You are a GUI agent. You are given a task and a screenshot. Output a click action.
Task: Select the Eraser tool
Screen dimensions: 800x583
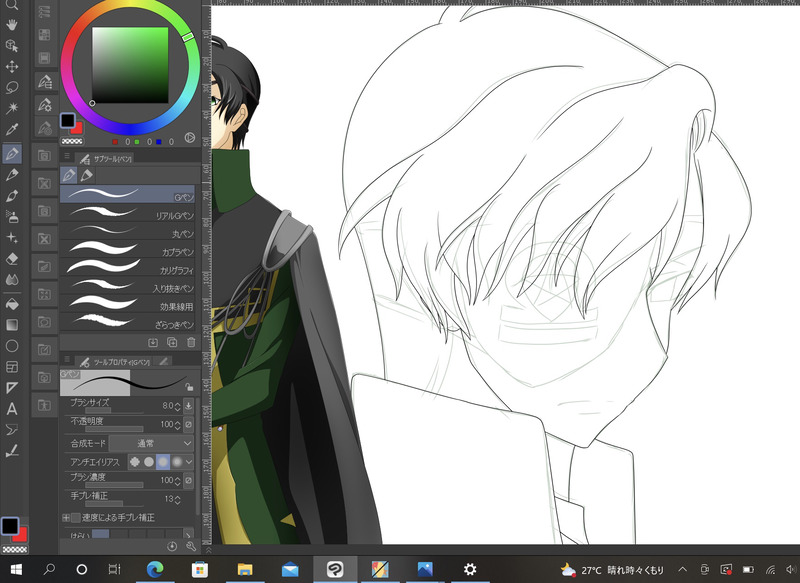tap(12, 259)
